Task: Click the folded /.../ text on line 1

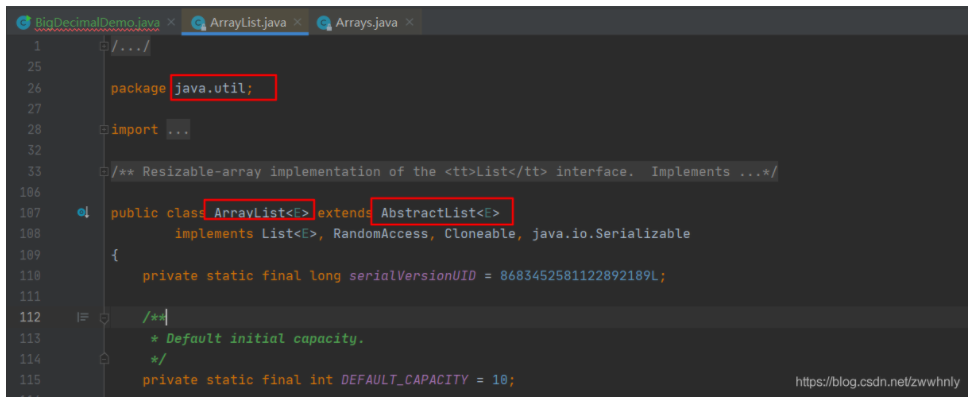Action: click(x=130, y=46)
